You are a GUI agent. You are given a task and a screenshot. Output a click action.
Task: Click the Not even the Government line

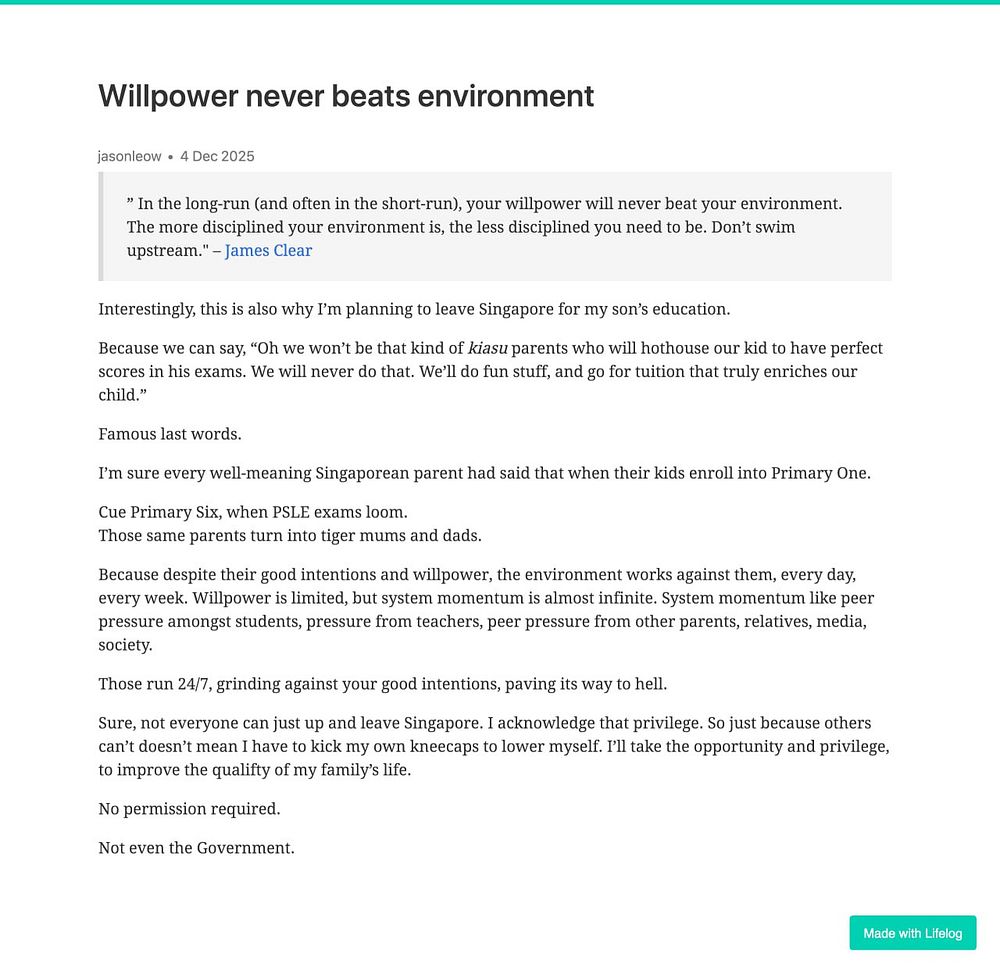(x=196, y=848)
